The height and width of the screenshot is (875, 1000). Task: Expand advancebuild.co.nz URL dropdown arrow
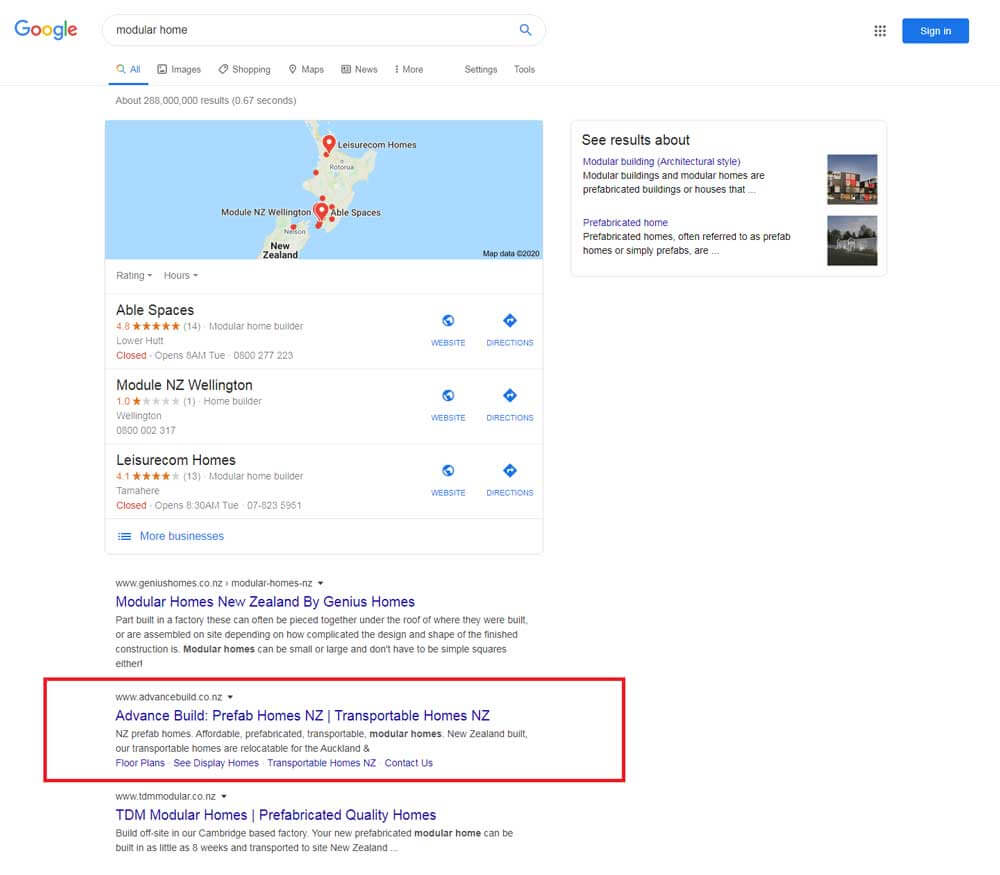tap(231, 697)
